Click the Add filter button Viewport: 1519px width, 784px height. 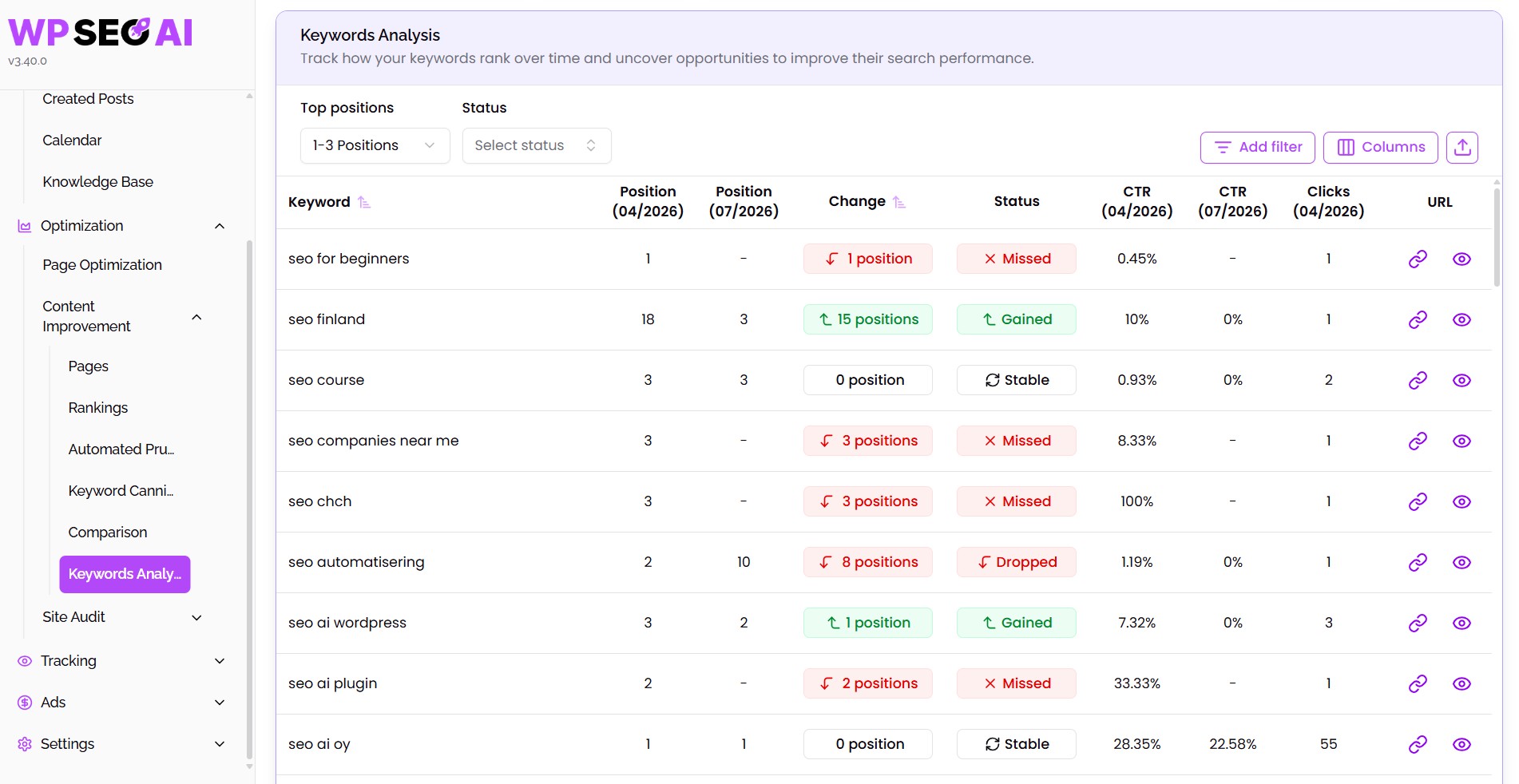tap(1257, 147)
